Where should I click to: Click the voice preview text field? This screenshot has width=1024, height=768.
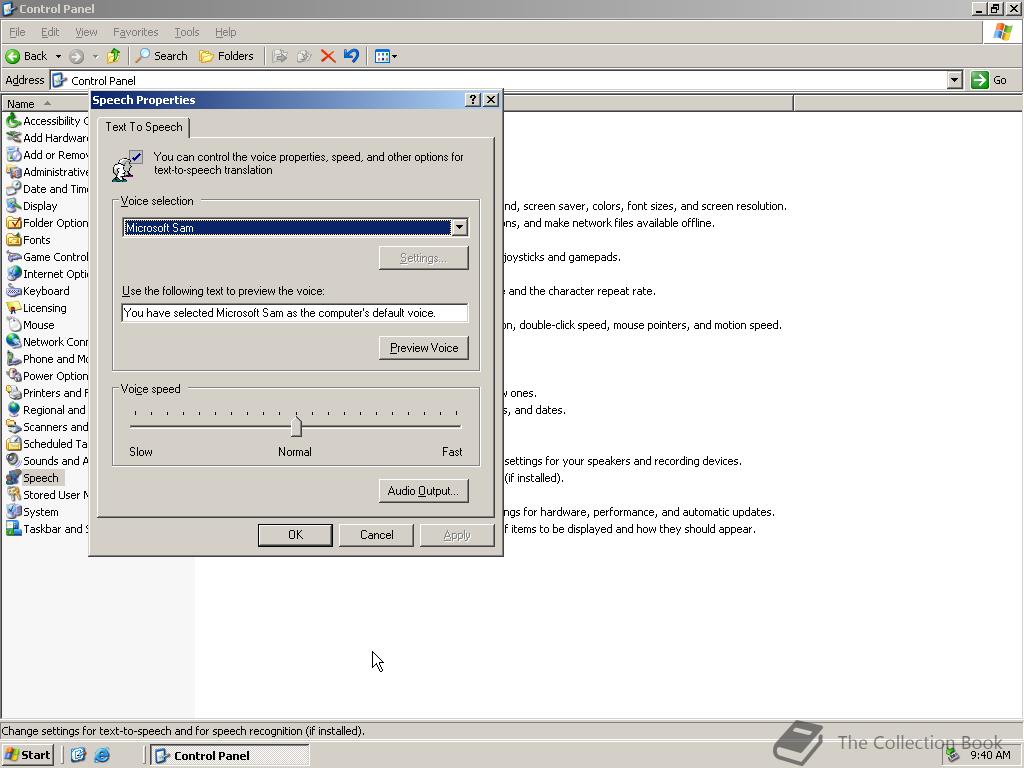(x=295, y=313)
